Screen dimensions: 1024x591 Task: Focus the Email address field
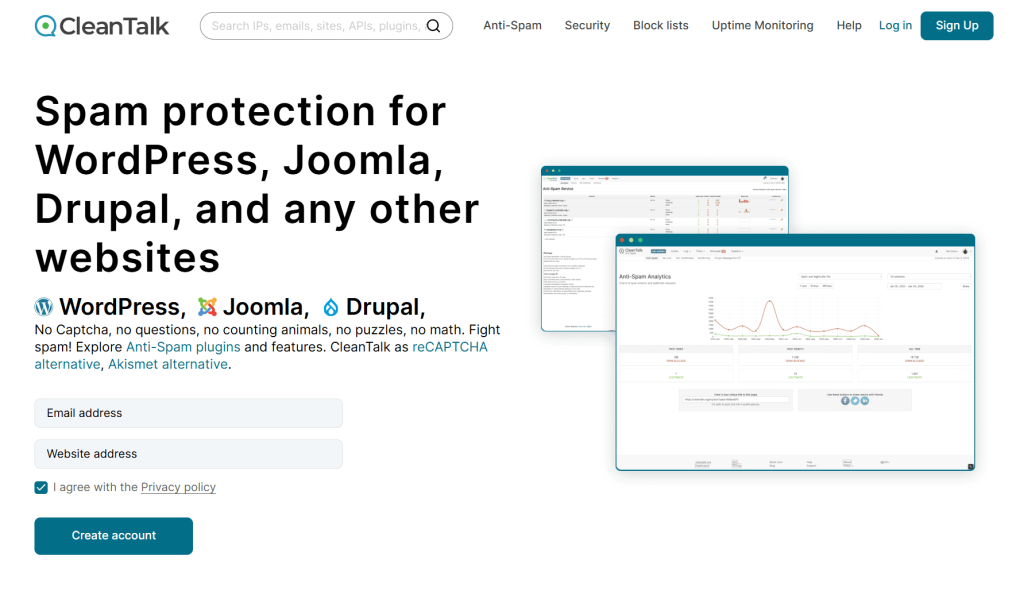pos(188,413)
